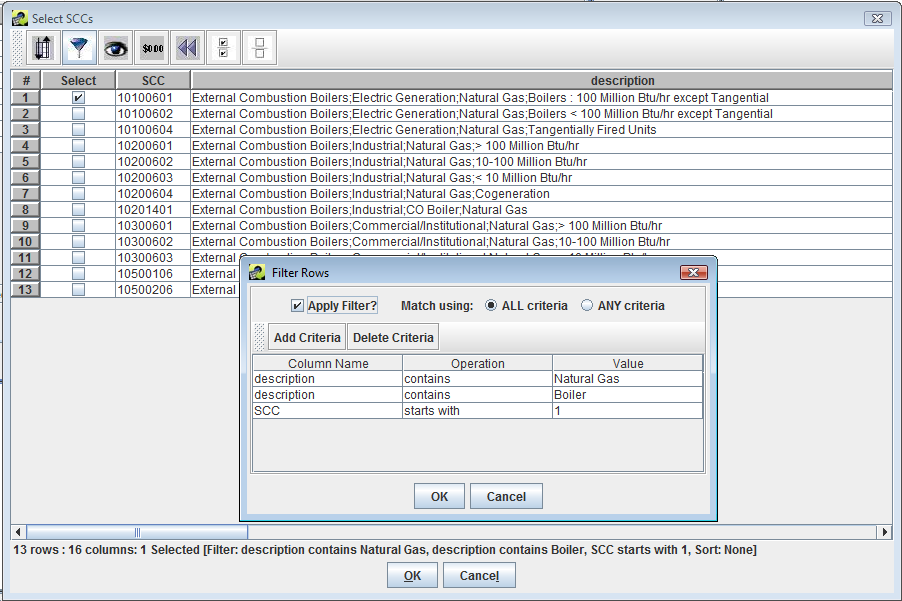This screenshot has height=601, width=902.
Task: Click Add Criteria
Action: point(306,336)
